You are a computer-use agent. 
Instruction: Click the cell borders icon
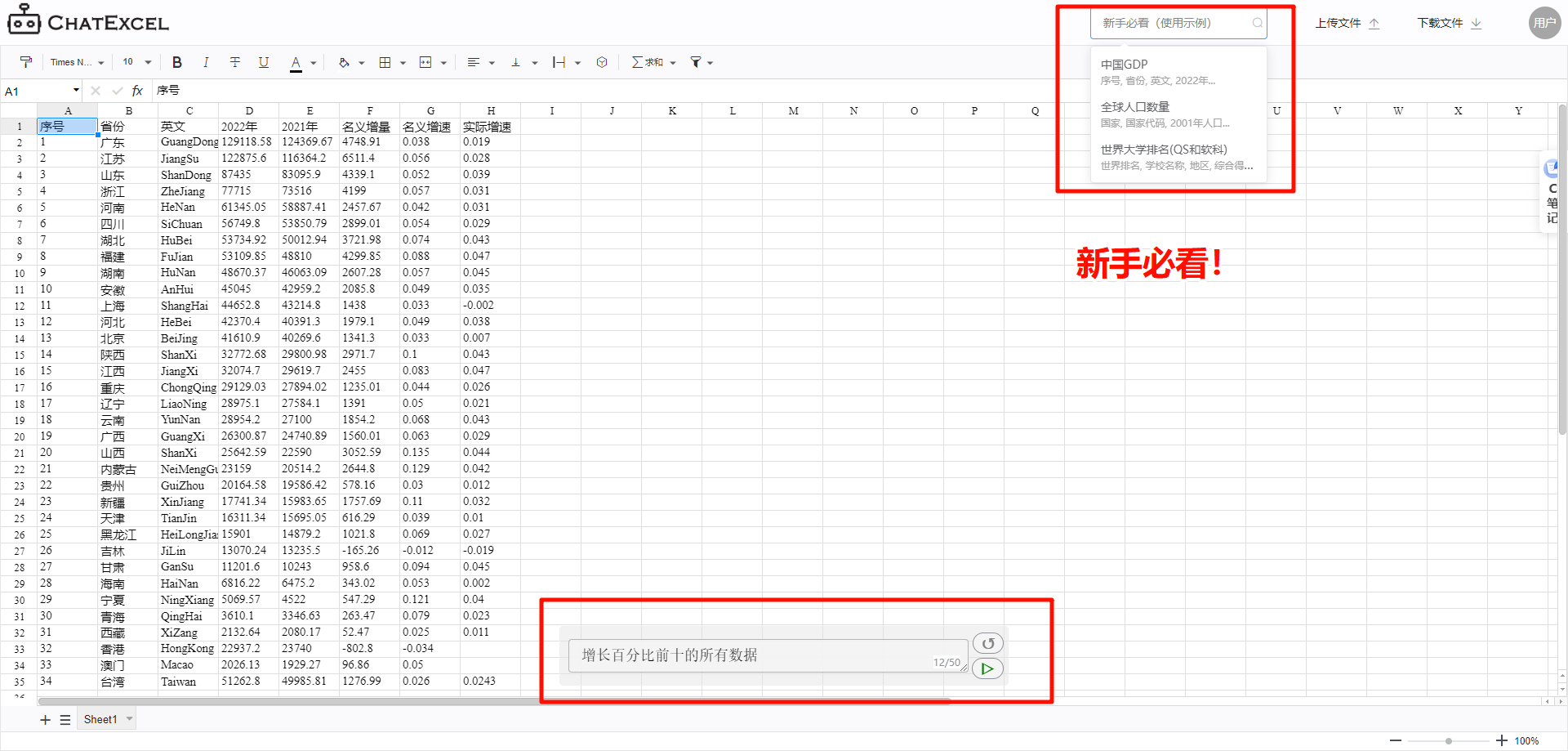[x=385, y=62]
